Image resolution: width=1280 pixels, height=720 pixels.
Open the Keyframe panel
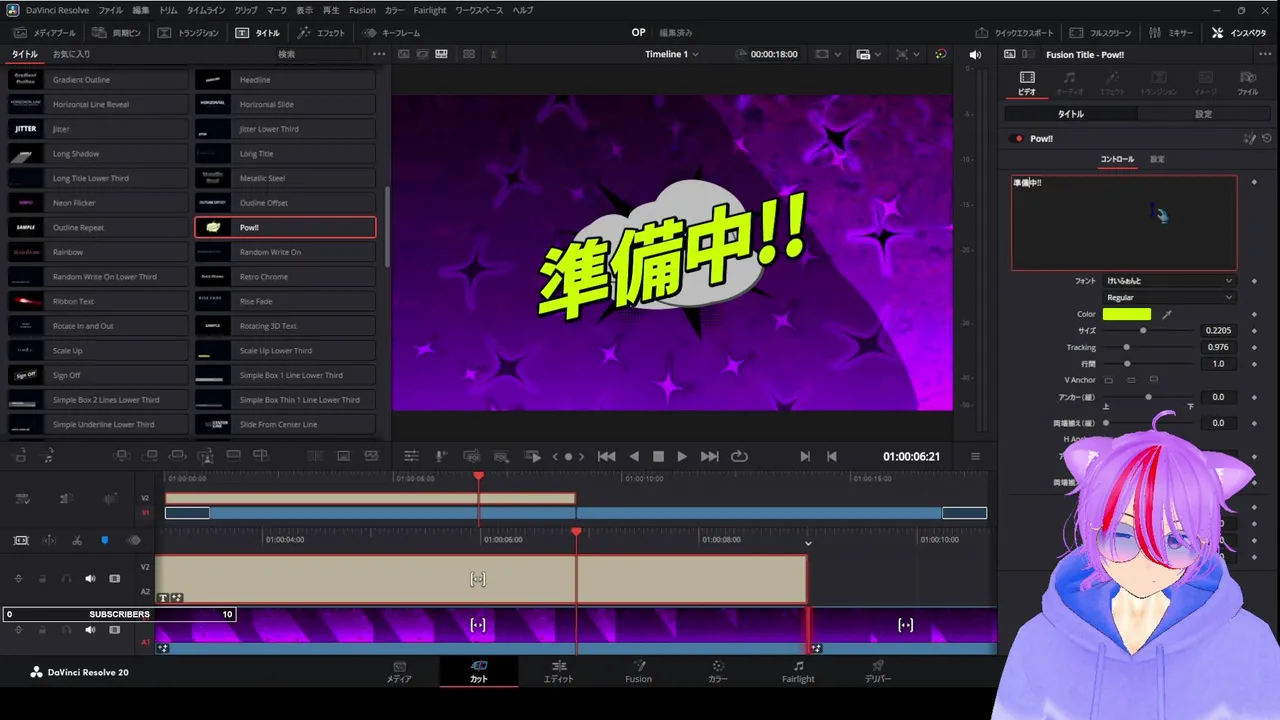(391, 32)
